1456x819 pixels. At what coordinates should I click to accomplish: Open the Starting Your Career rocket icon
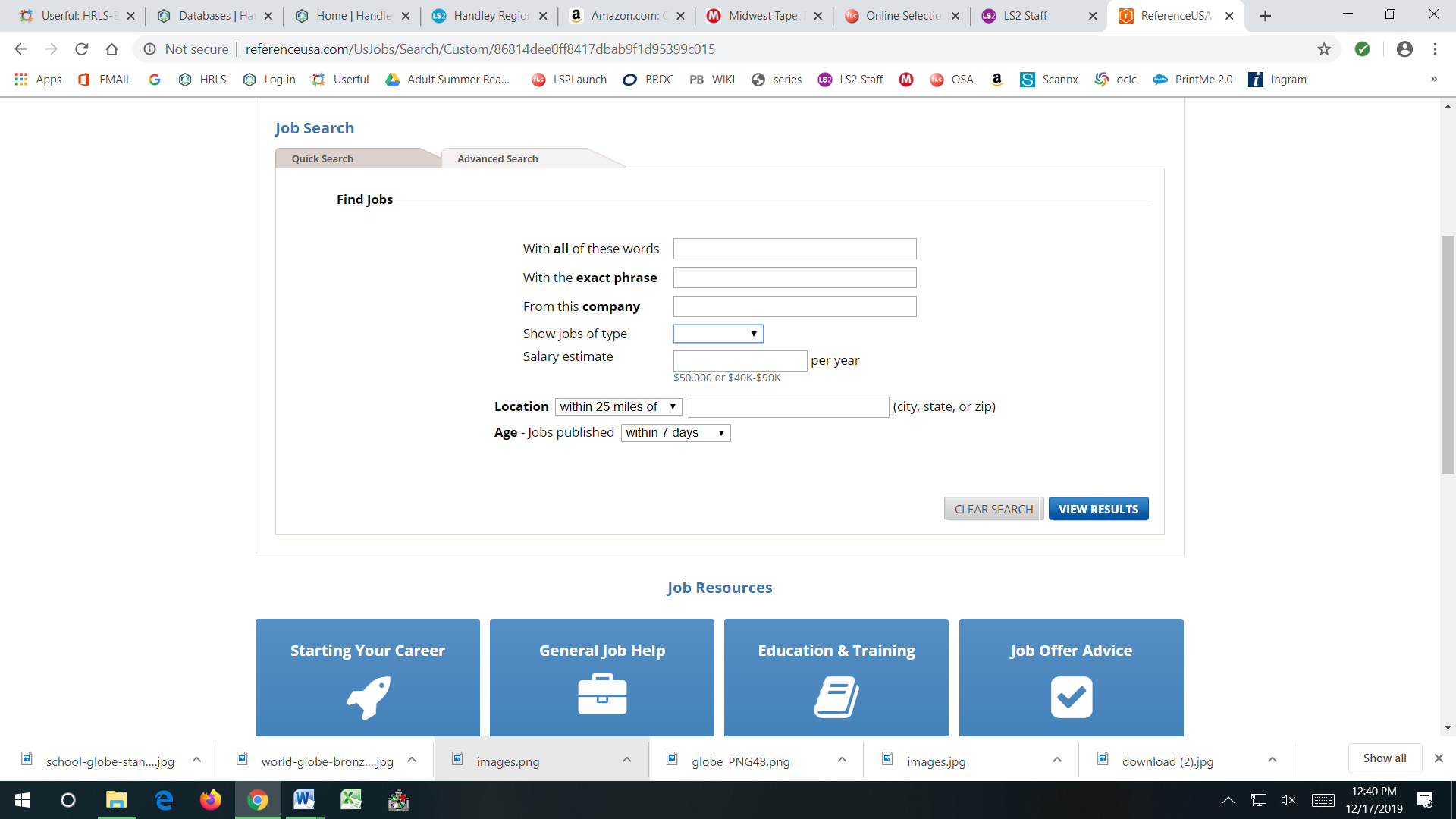pos(367,698)
